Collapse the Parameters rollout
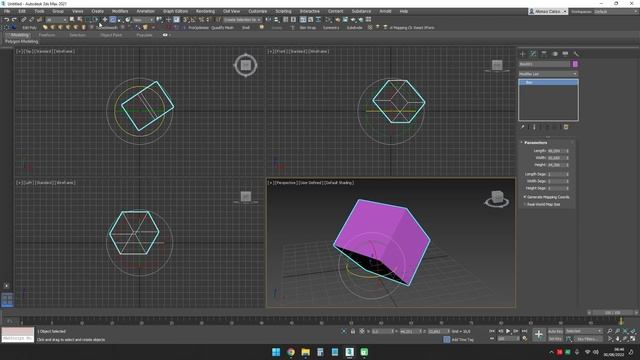This screenshot has height=360, width=640. [536, 142]
